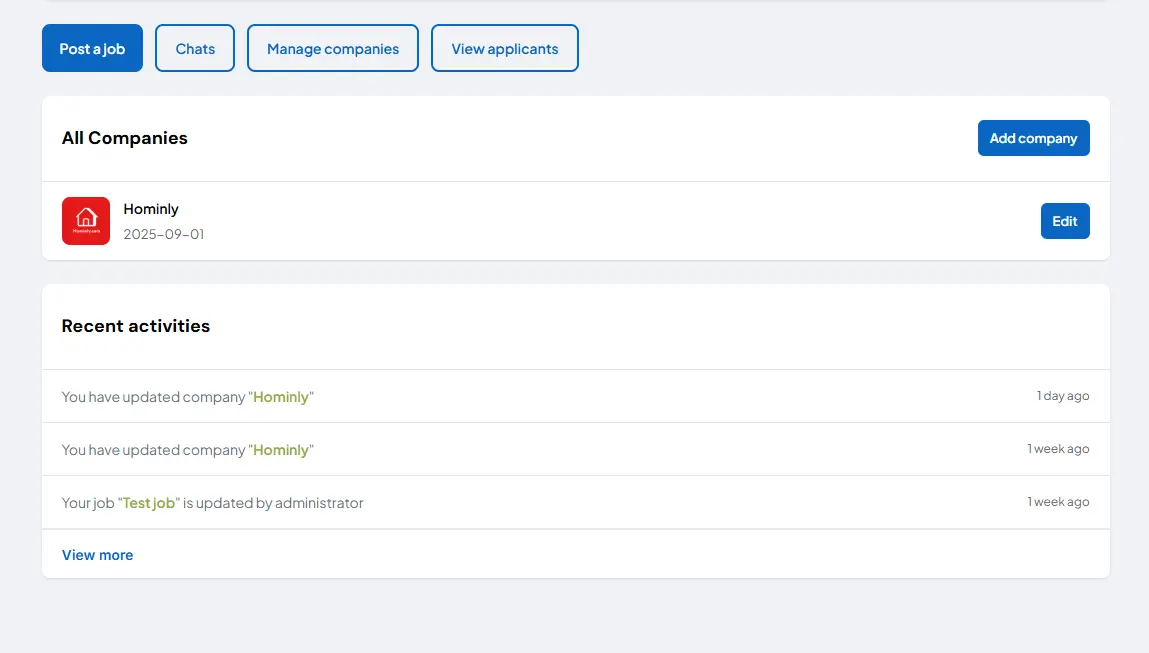Screen dimensions: 1149x653
Task: Open the Chats section
Action: point(195,48)
